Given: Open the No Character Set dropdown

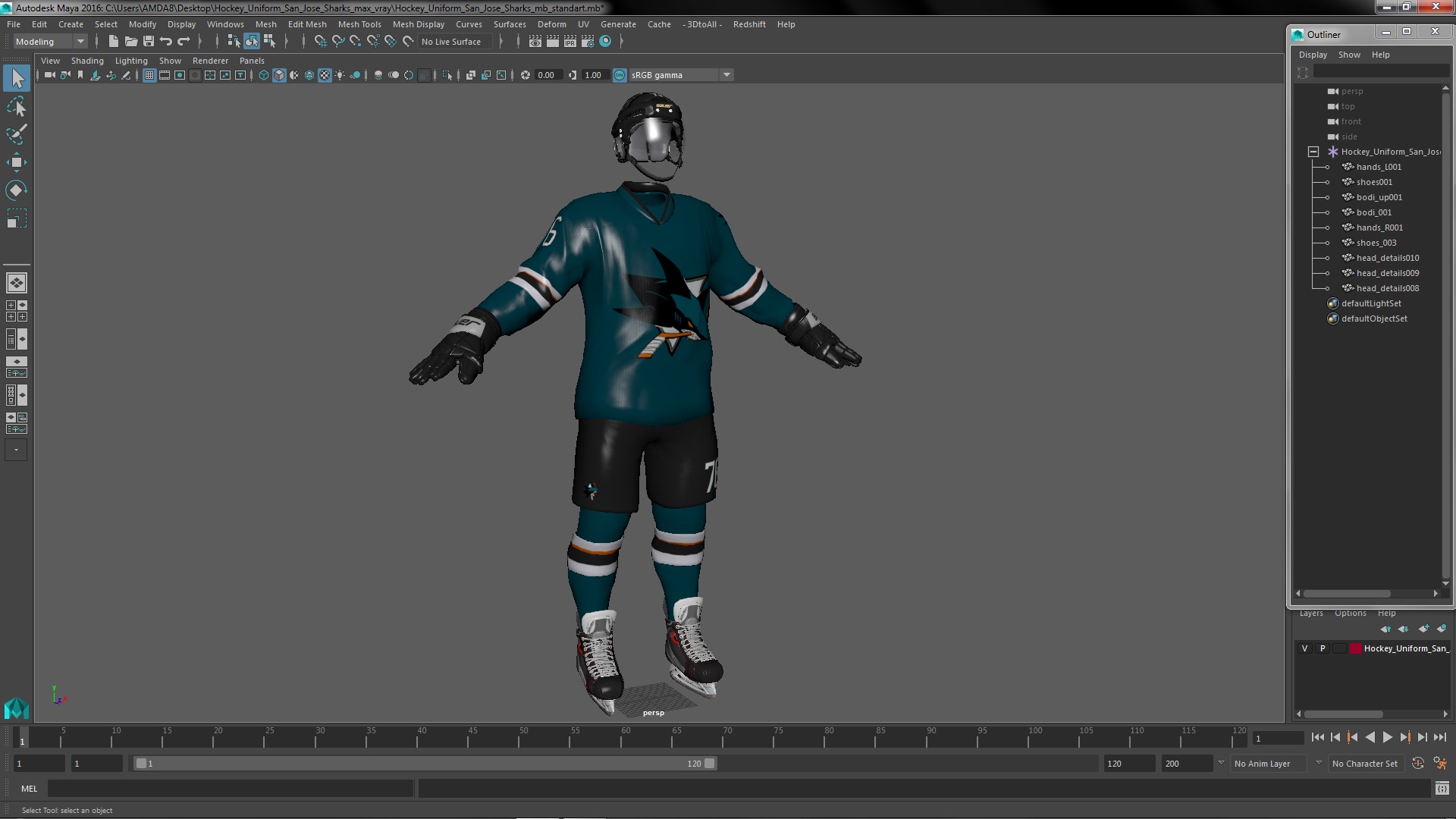Looking at the screenshot, I should 1365,764.
